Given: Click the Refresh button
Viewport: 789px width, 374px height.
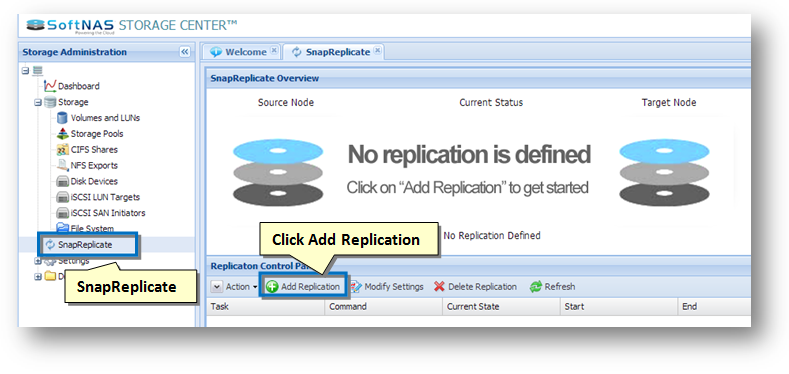Looking at the screenshot, I should (553, 287).
